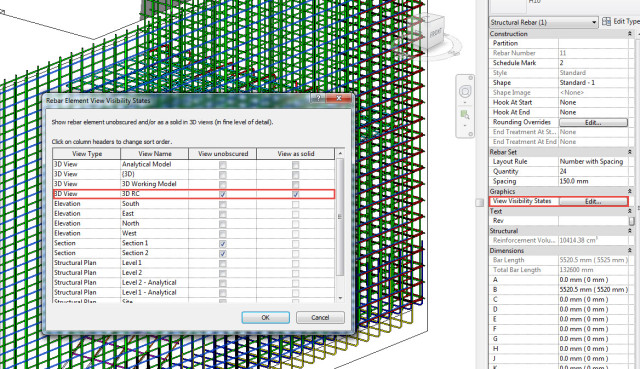The image size is (640, 369).
Task: Select the Level 2 structural plan row
Action: [193, 273]
